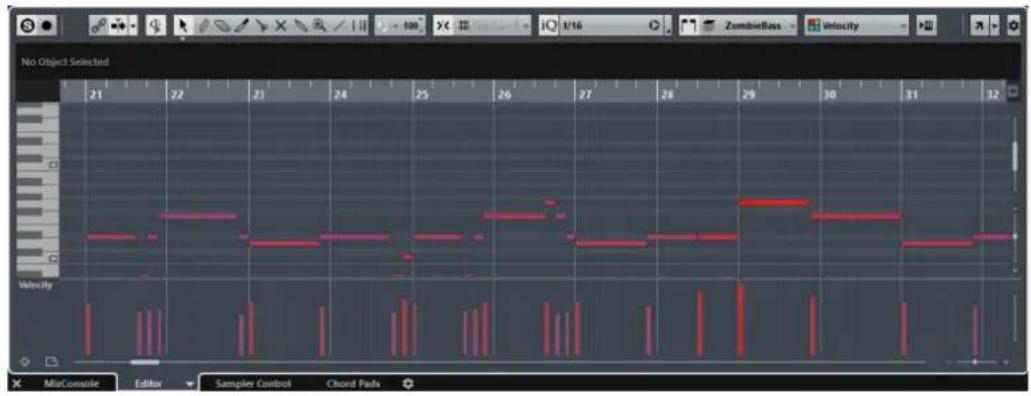
Task: Open the Snap Type grid icon
Action: click(x=463, y=25)
